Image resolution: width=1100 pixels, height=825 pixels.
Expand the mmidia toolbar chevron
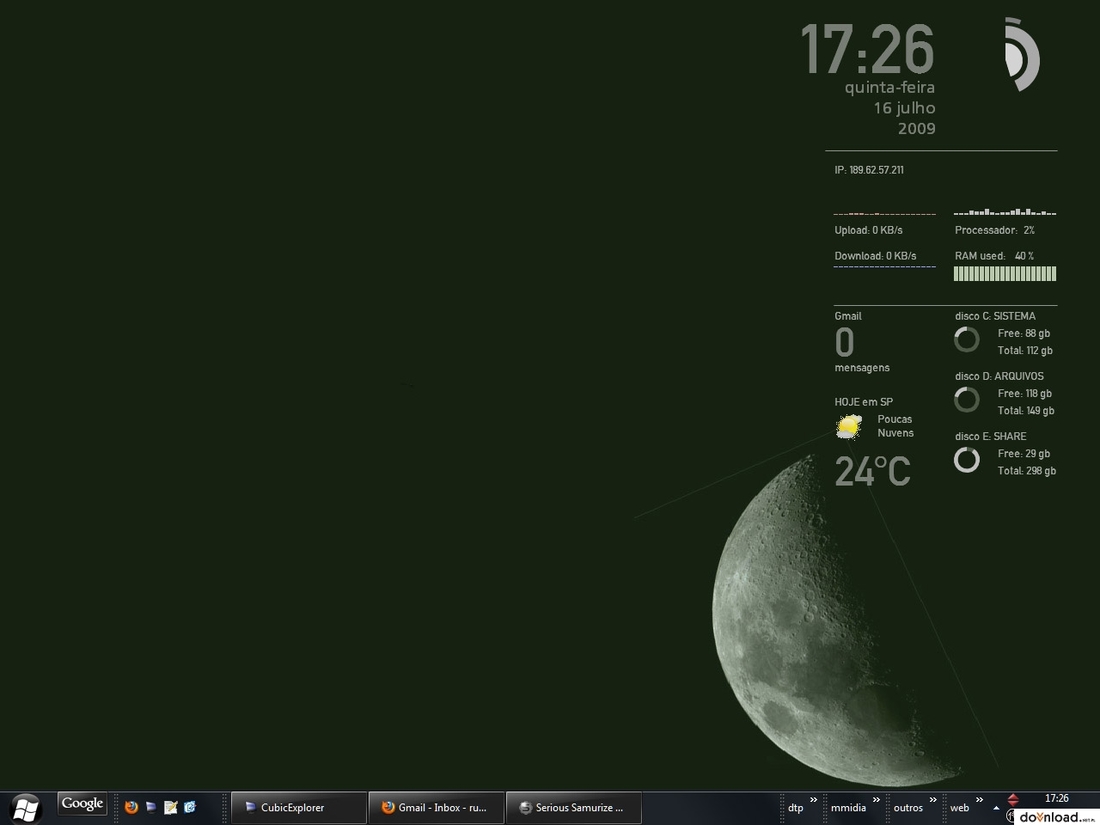(x=876, y=800)
